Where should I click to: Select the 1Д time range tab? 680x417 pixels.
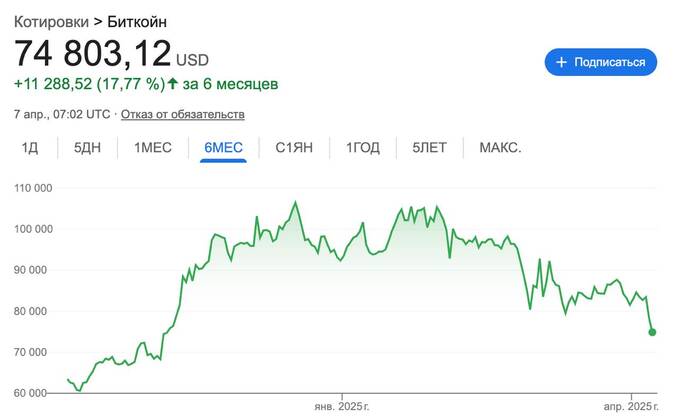30,148
